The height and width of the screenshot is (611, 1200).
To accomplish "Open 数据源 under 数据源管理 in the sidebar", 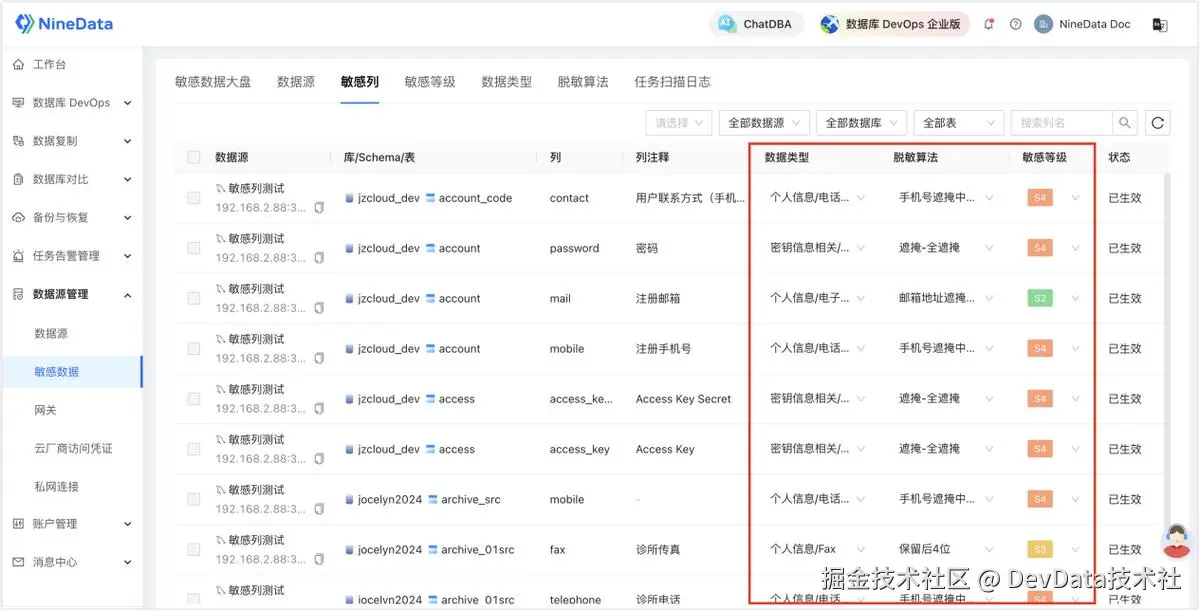I will [x=71, y=333].
